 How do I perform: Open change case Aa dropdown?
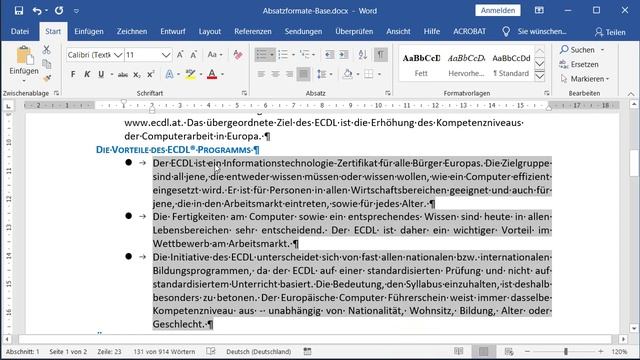(x=215, y=55)
